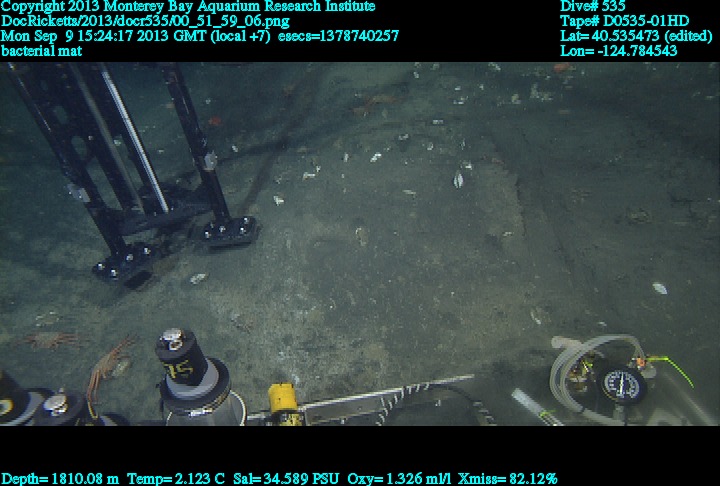
Task: Click the Xmiss= 82.12% readout
Action: coord(507,479)
